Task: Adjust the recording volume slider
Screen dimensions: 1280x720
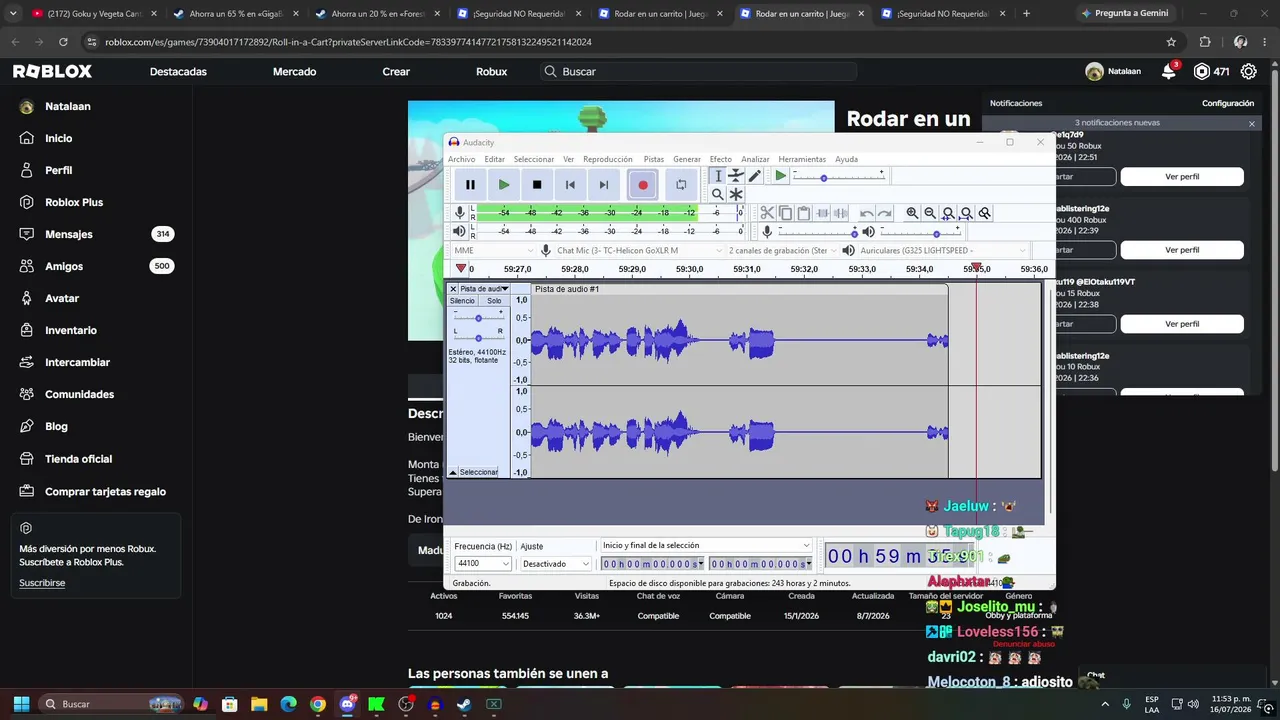Action: click(816, 232)
